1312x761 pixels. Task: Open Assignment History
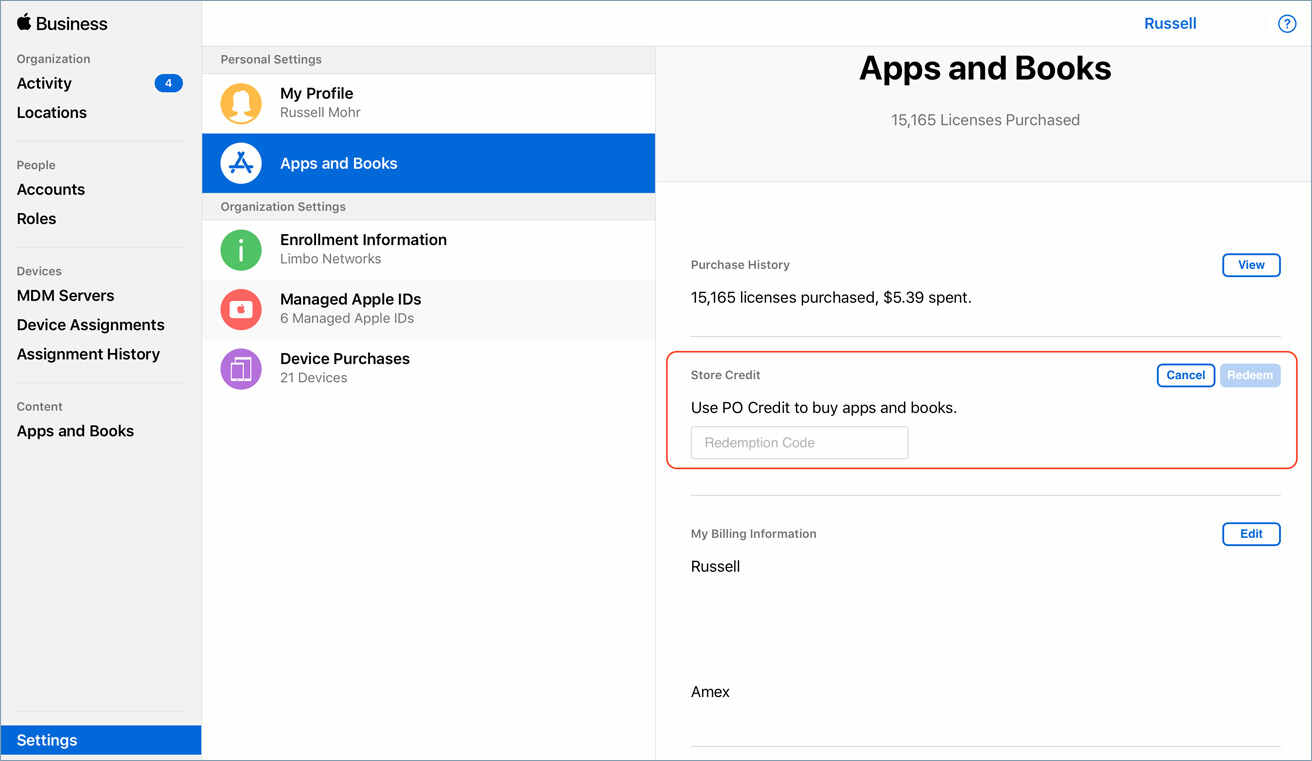88,353
